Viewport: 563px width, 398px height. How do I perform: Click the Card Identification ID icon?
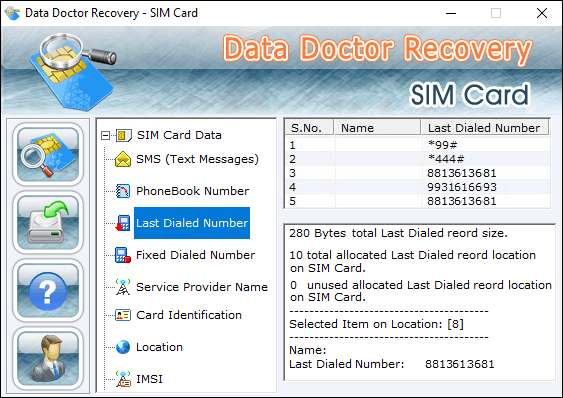pyautogui.click(x=123, y=315)
